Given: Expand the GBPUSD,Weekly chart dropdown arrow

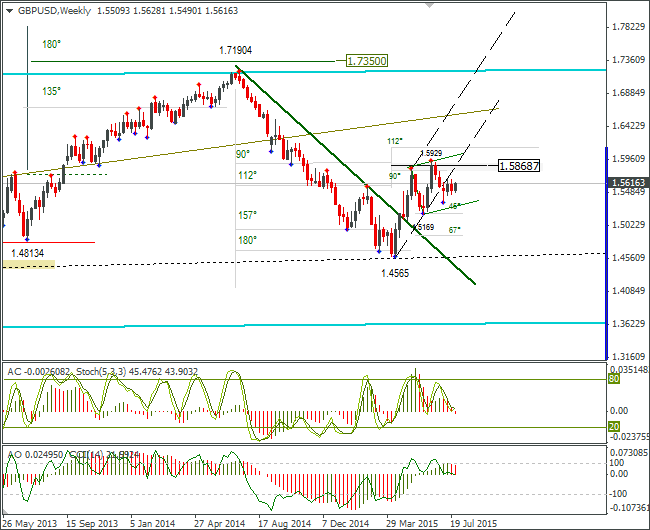Looking at the screenshot, I should click(x=9, y=11).
